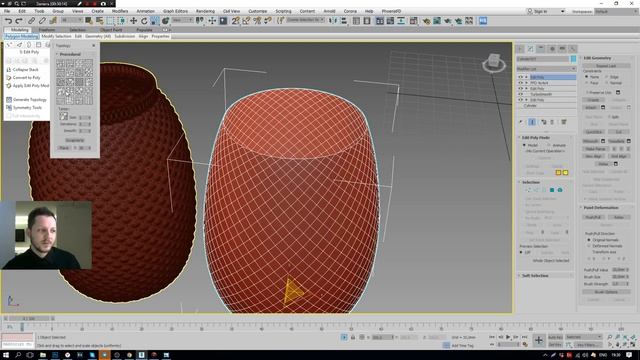
Task: Expand the Soft Selection rollout
Action: tap(535, 276)
